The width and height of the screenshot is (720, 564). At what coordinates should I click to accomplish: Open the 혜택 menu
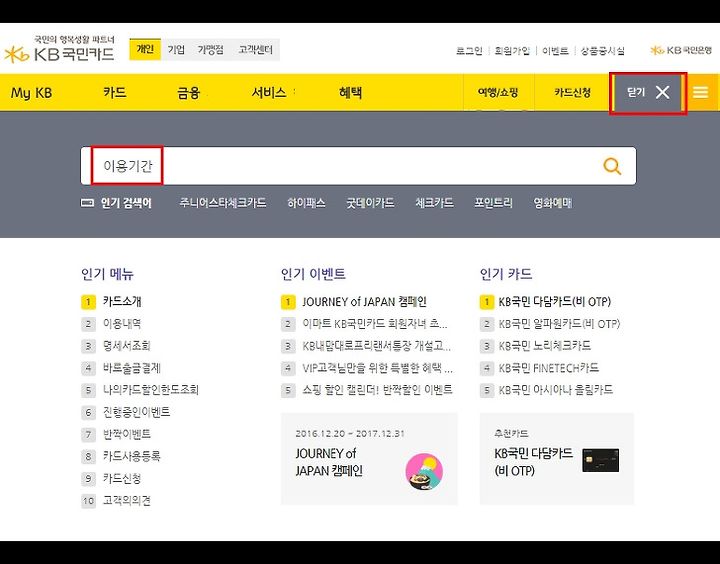click(350, 93)
